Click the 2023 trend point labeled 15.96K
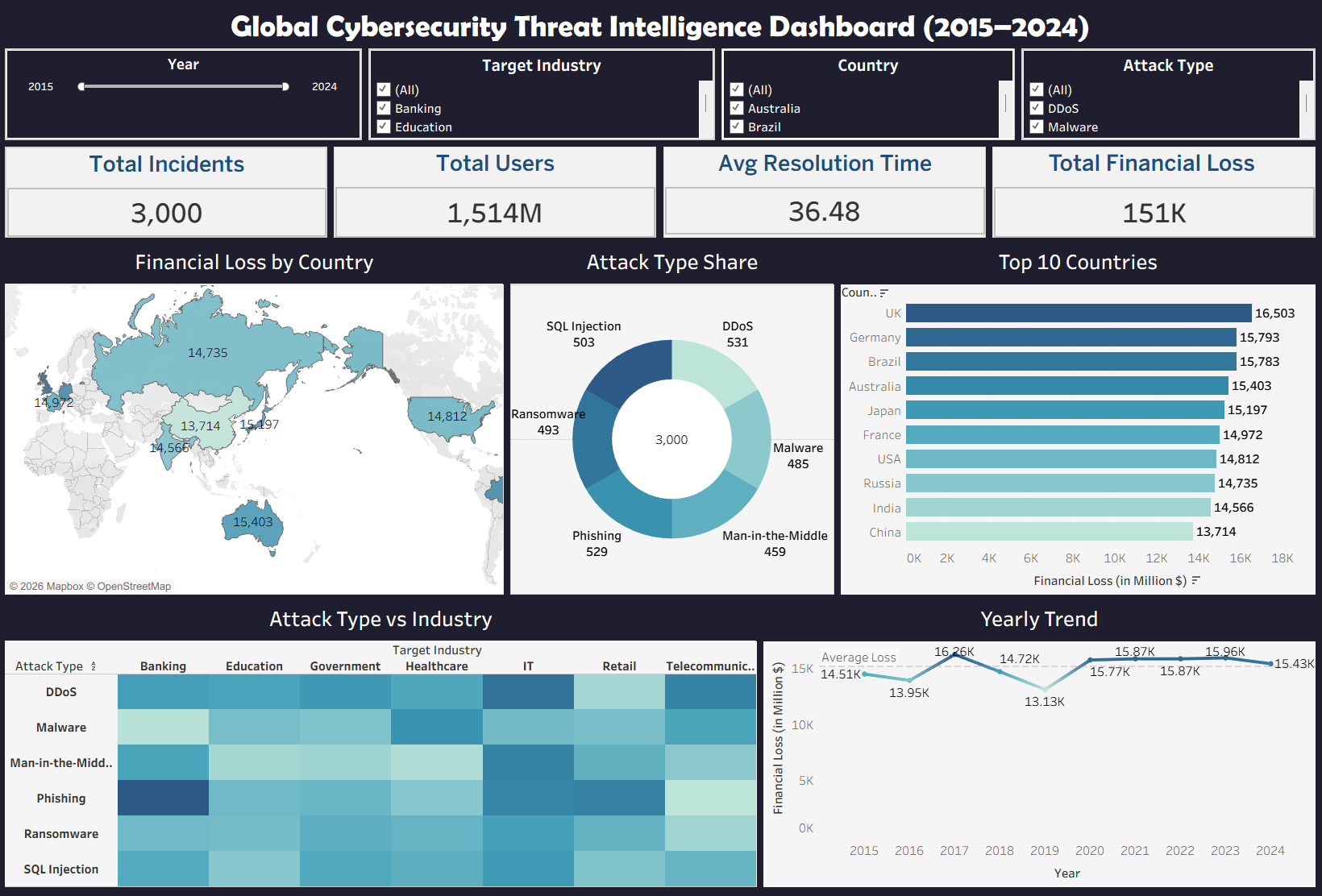 coord(1225,658)
